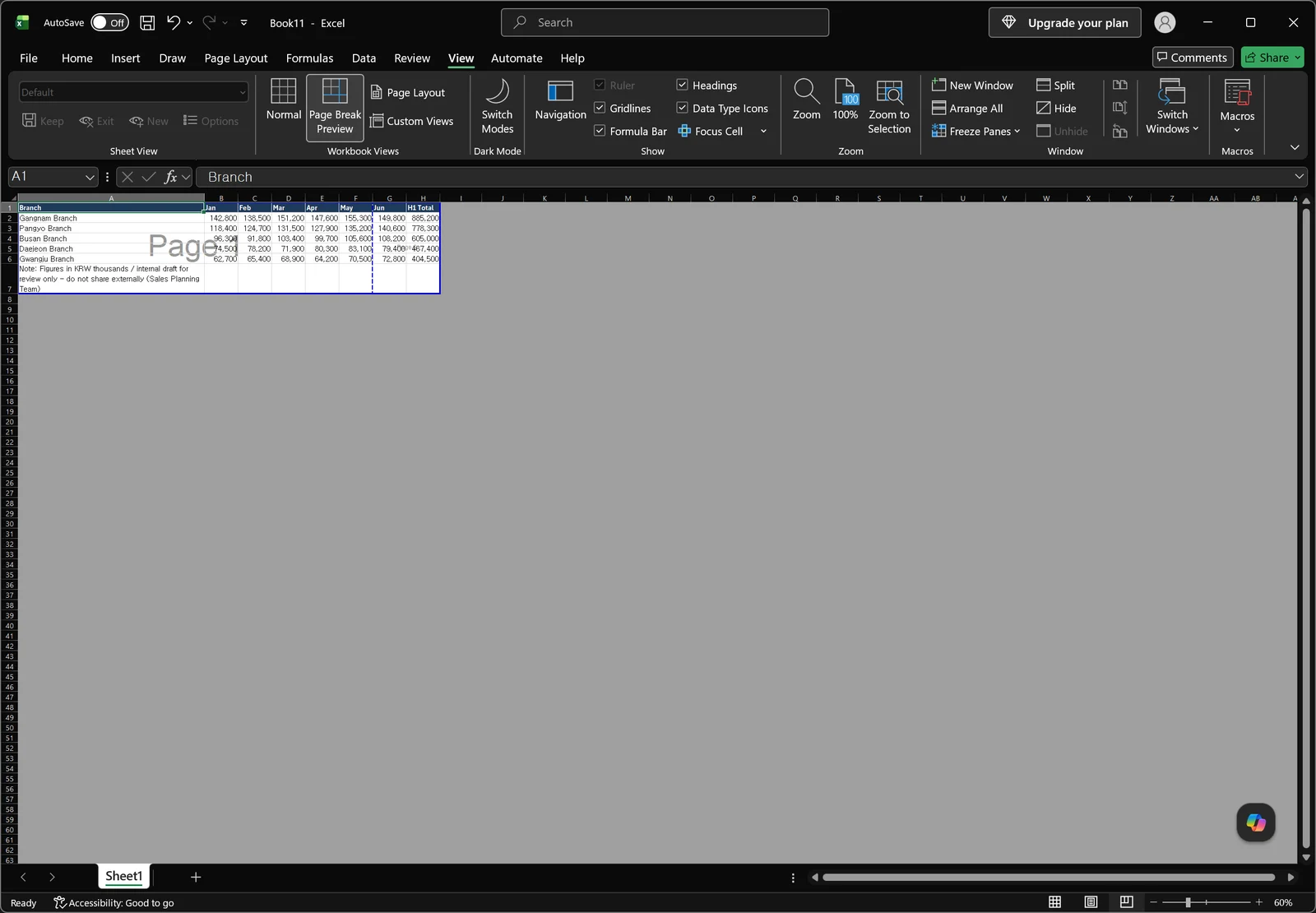Expand the Focus Cell options arrow

click(763, 132)
